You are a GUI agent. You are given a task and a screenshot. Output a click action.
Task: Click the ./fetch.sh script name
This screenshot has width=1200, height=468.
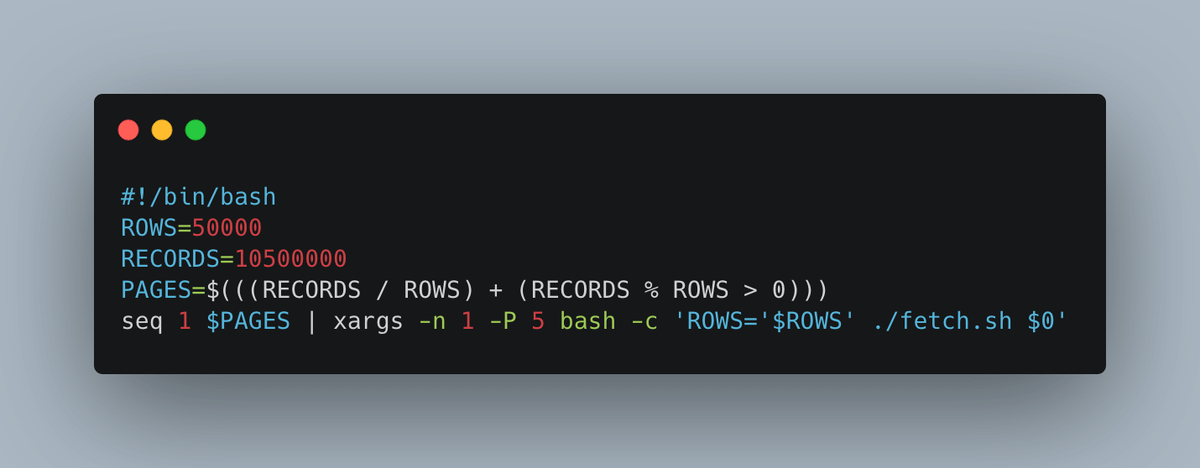[941, 323]
